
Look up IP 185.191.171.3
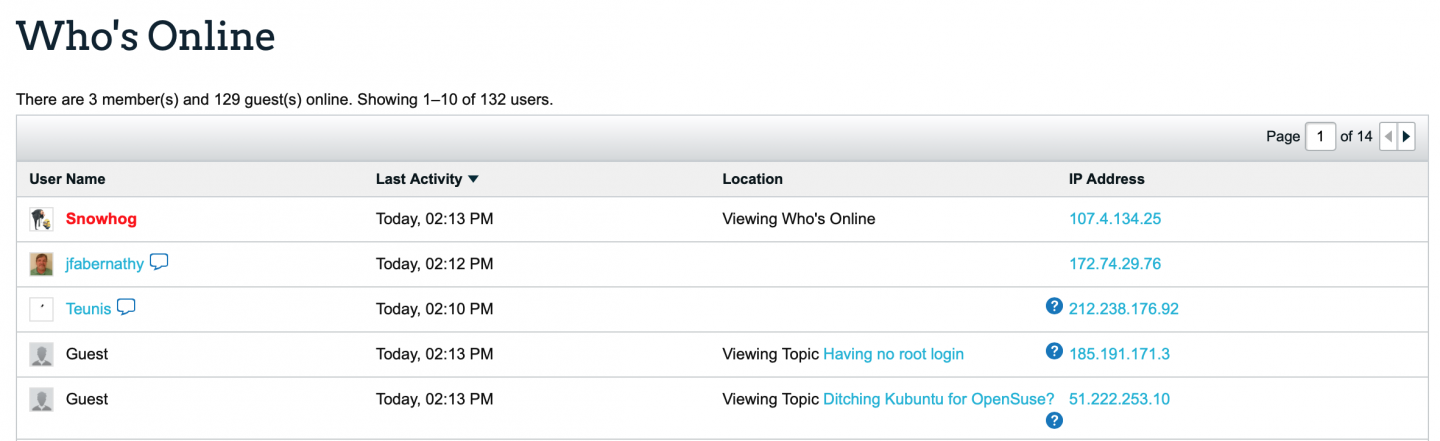1119,354
